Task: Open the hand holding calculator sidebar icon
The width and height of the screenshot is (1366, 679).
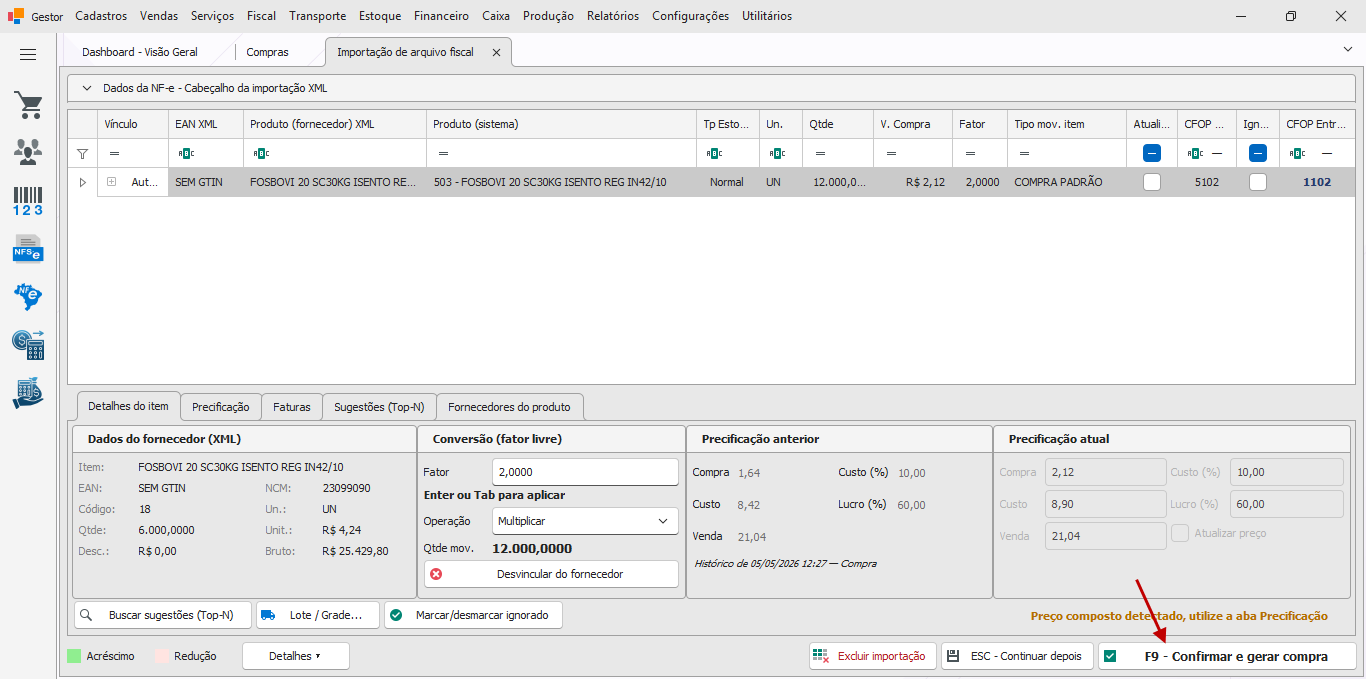Action: point(28,393)
